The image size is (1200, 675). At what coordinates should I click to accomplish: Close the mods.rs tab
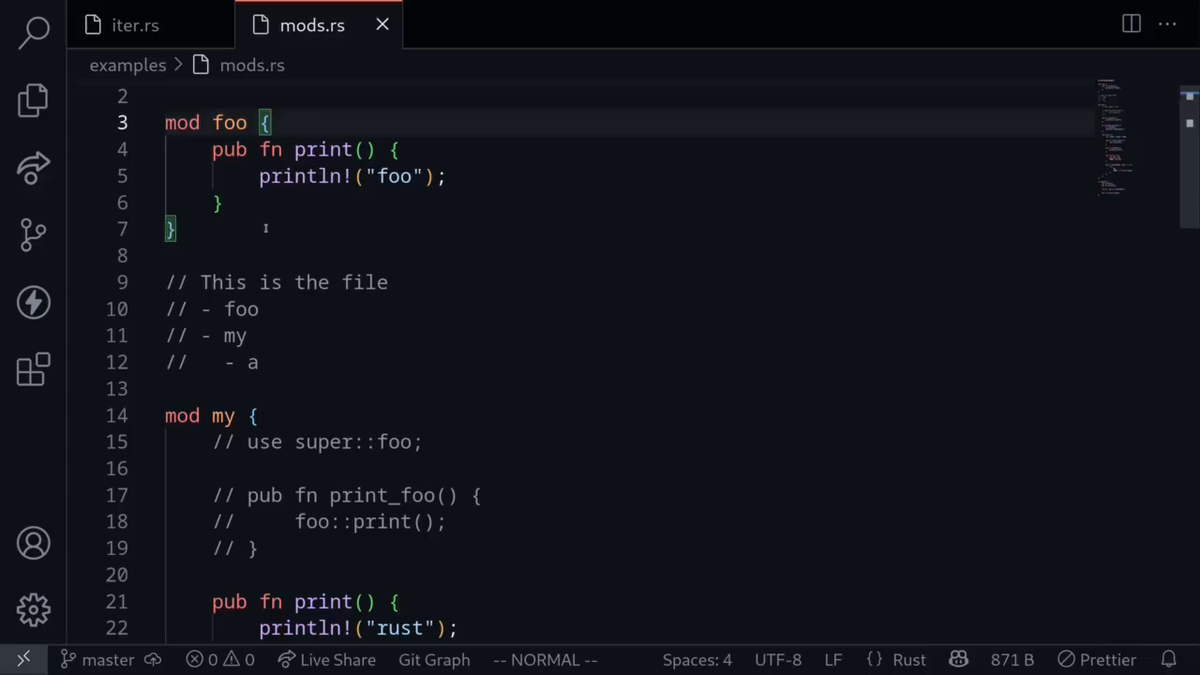(x=382, y=25)
